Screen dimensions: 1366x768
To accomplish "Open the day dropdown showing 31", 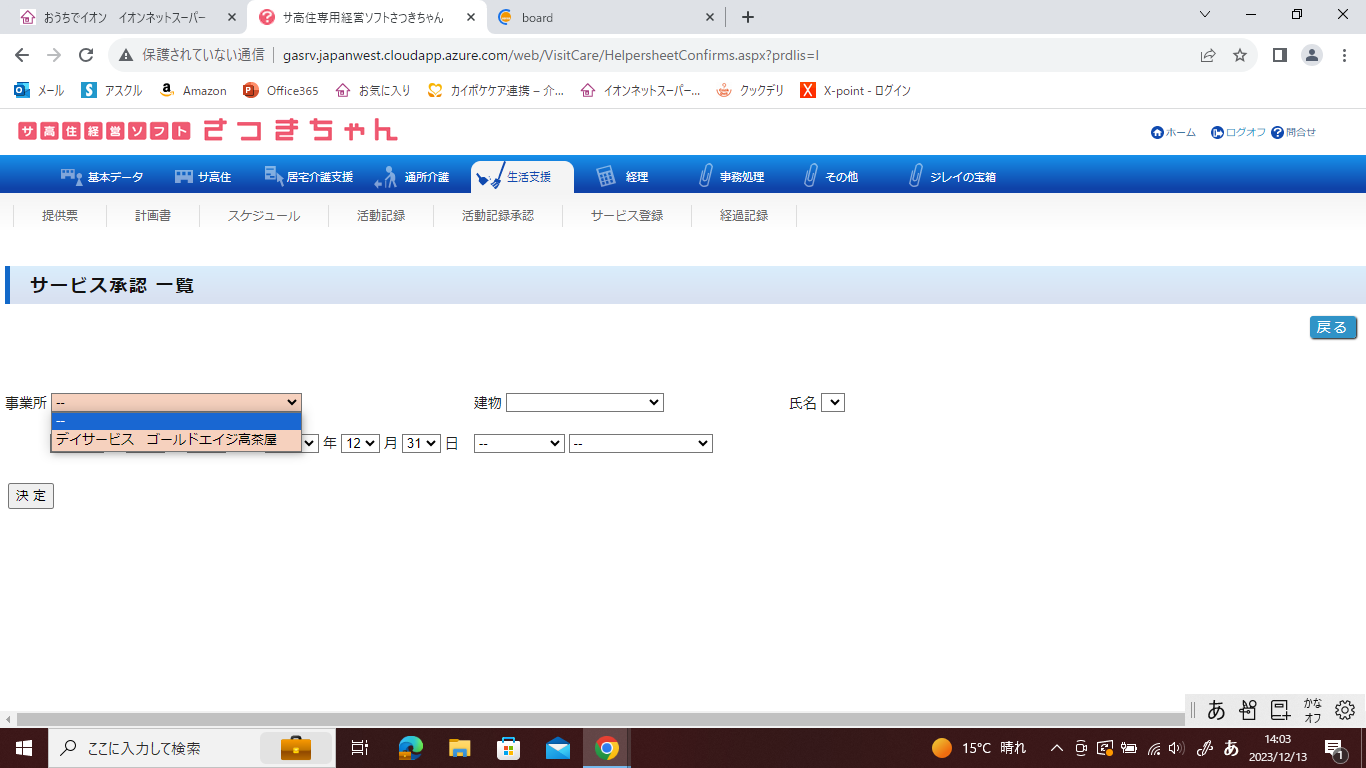I will 421,443.
